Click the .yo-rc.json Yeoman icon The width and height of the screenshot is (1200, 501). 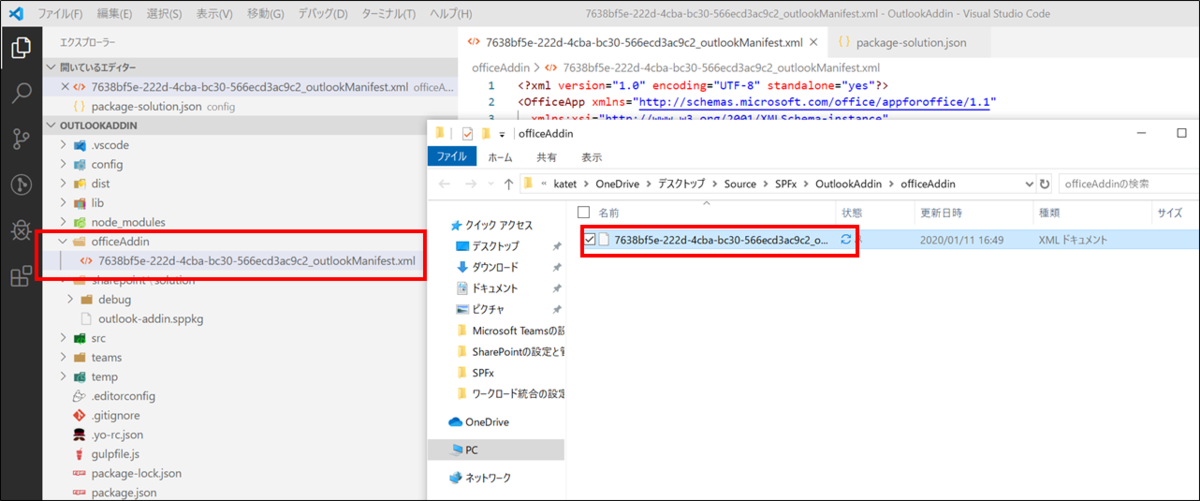79,435
